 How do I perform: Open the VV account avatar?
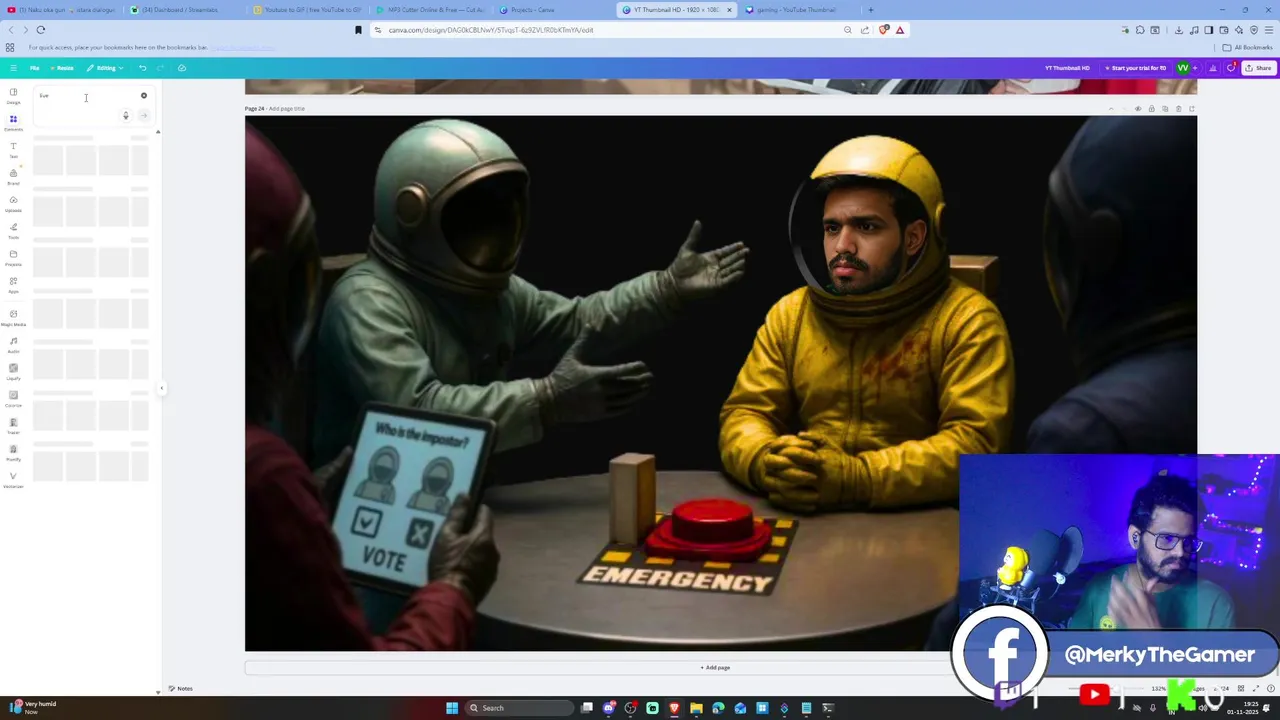[x=1183, y=68]
